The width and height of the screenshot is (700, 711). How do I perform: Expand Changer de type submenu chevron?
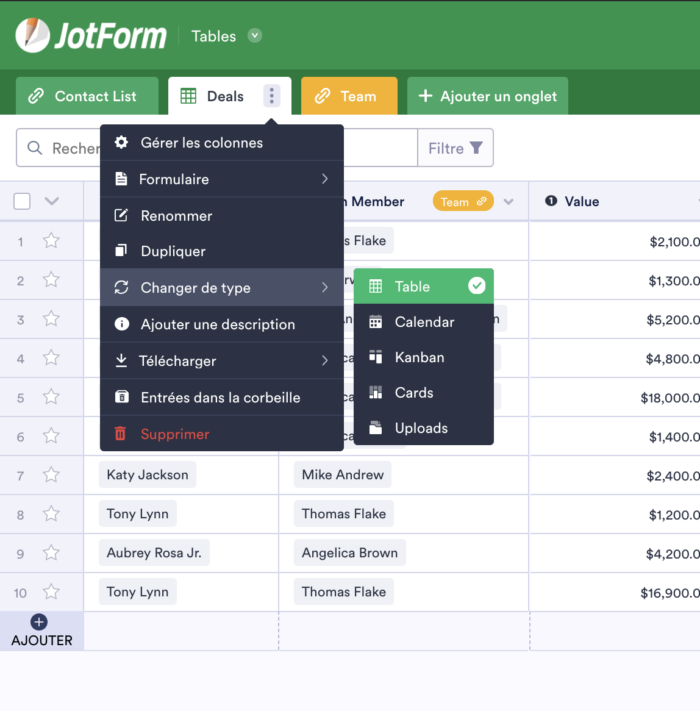pos(325,287)
